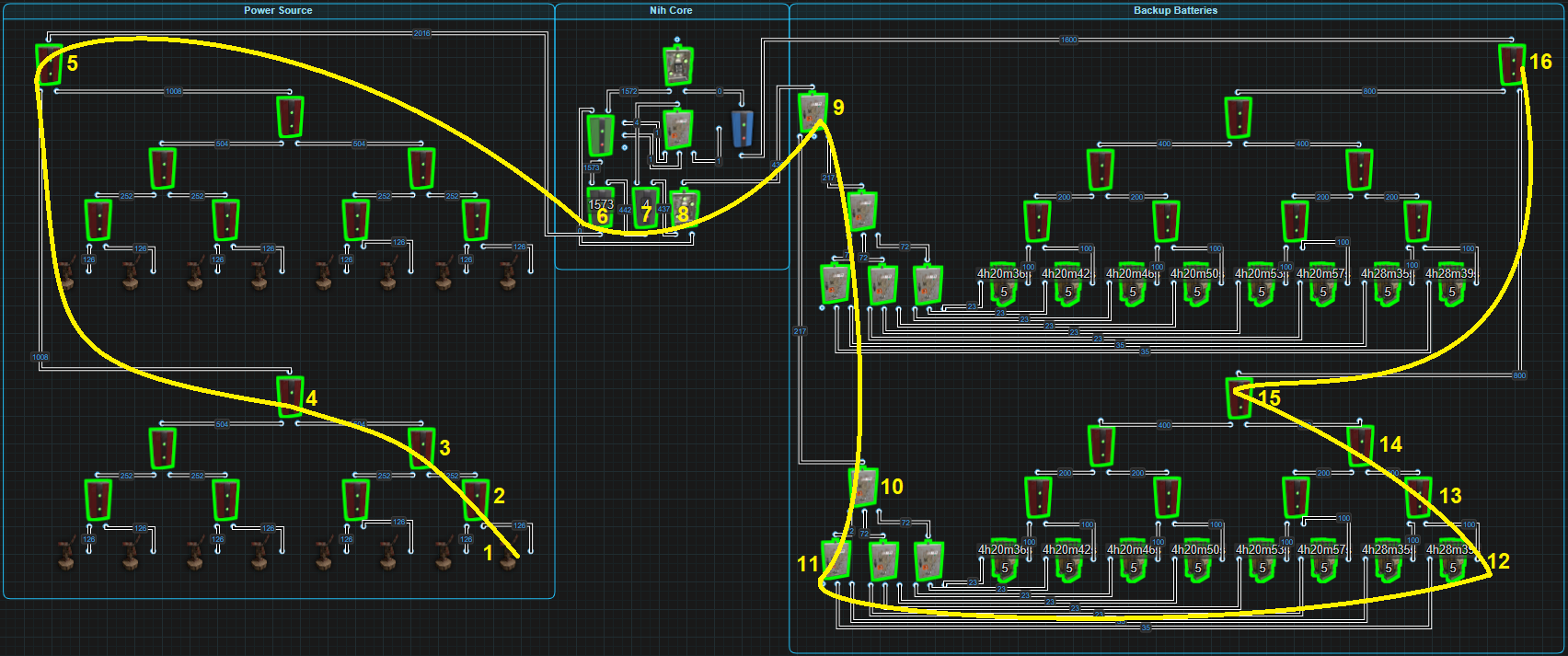Select the blue device in Nih Core
The height and width of the screenshot is (656, 1568).
click(x=743, y=130)
